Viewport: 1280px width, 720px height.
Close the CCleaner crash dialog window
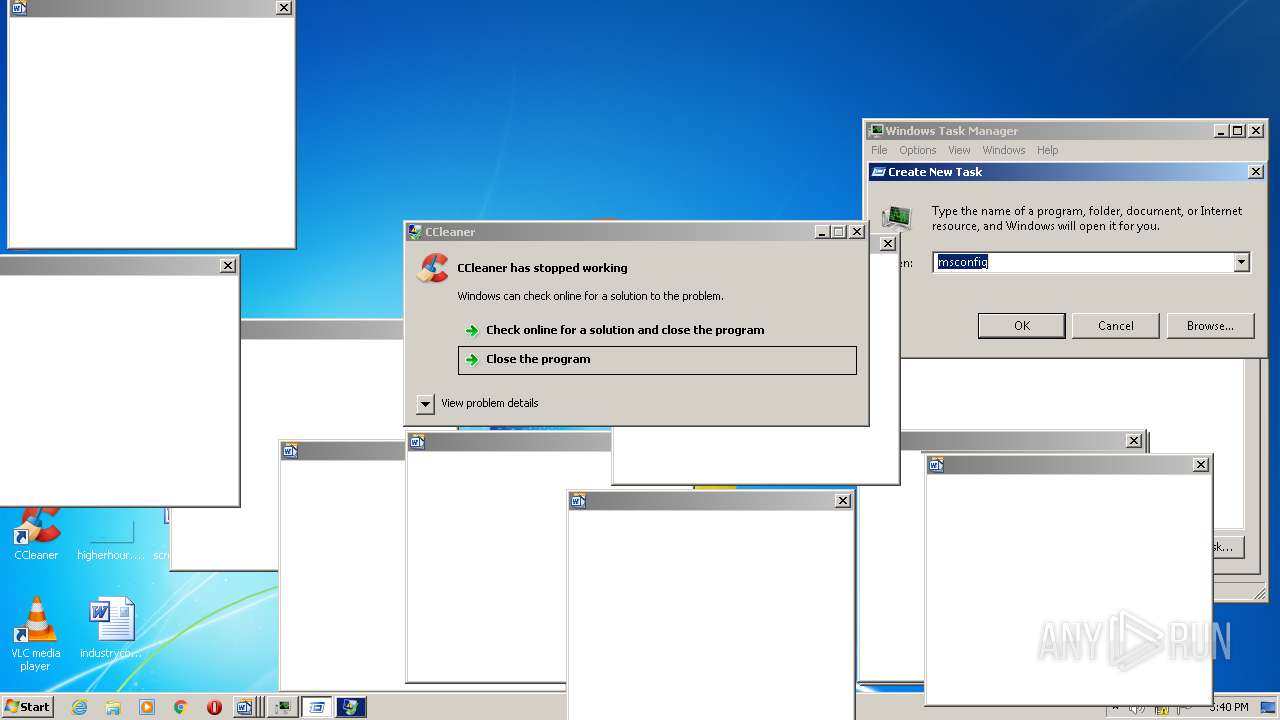pyautogui.click(x=857, y=232)
